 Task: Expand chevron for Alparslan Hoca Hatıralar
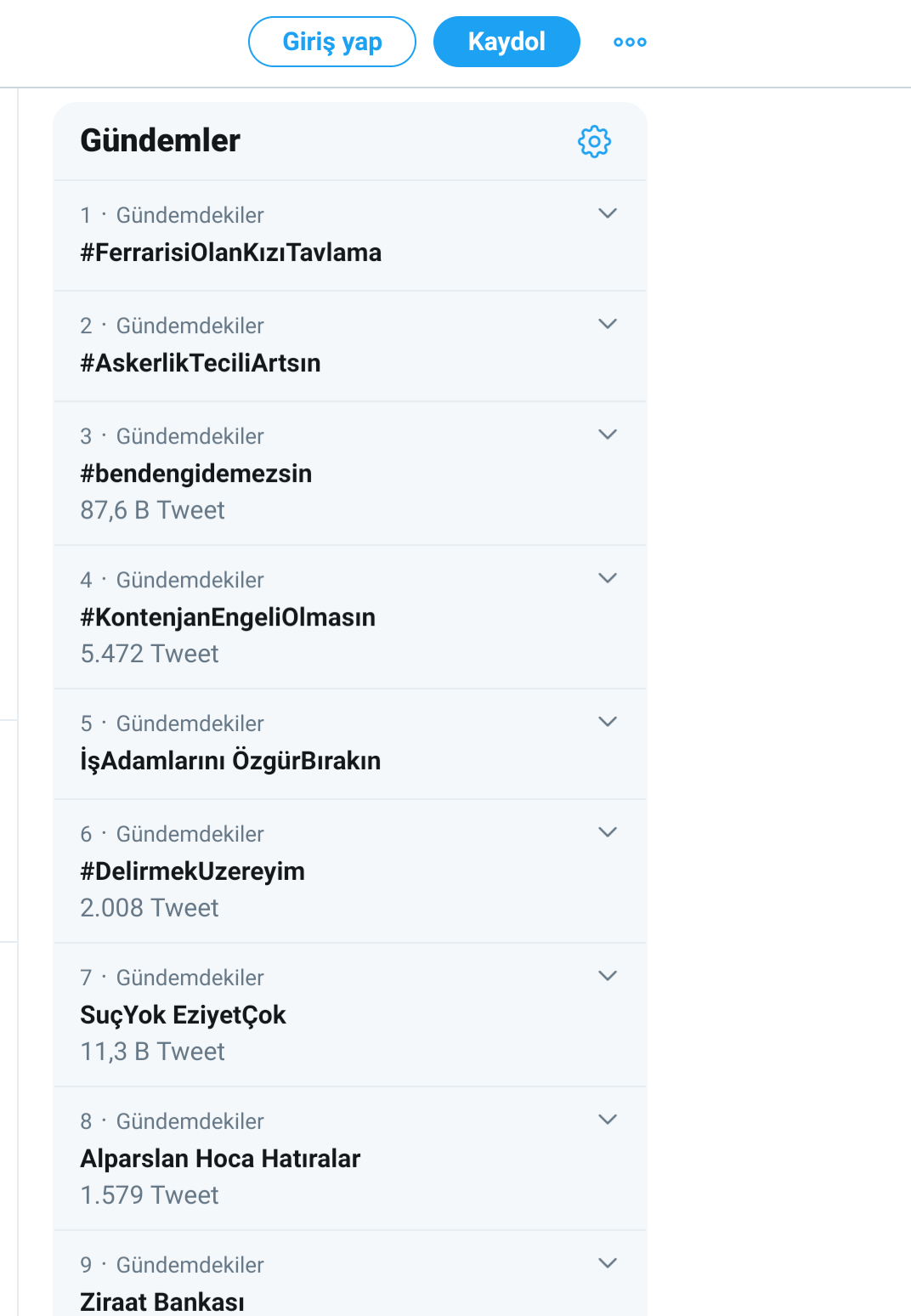tap(607, 1120)
